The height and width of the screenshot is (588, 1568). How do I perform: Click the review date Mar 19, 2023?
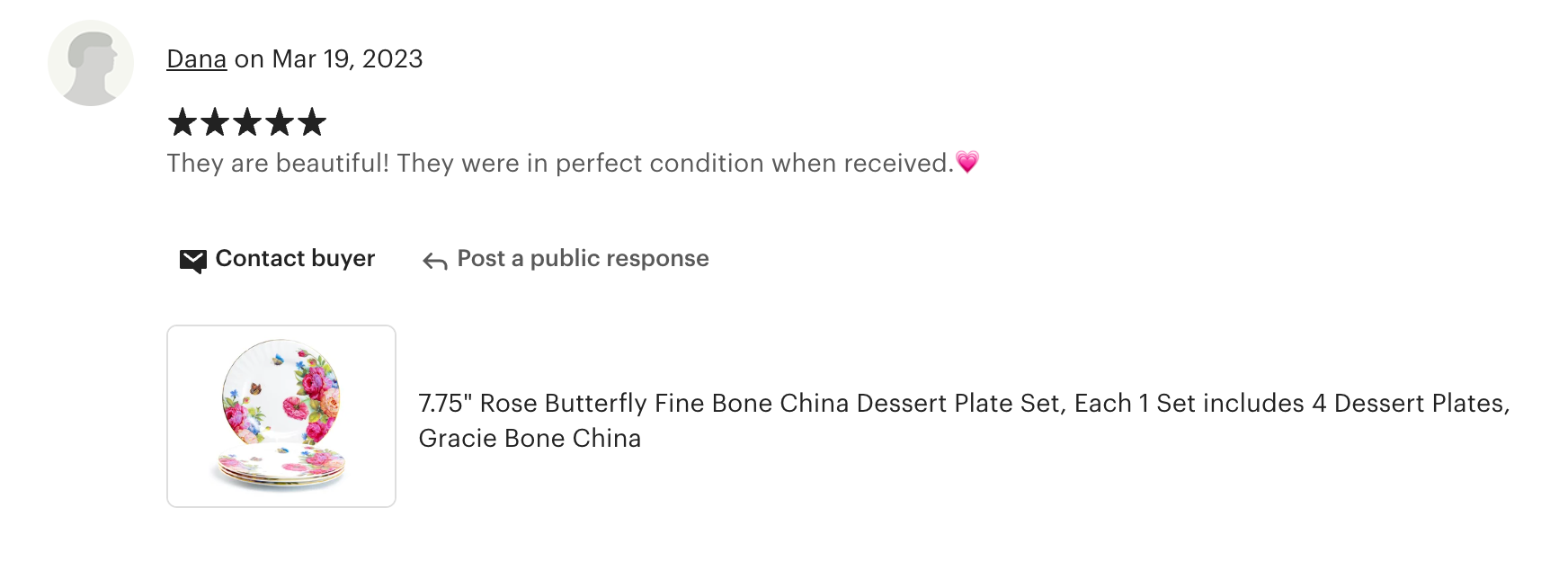point(347,59)
